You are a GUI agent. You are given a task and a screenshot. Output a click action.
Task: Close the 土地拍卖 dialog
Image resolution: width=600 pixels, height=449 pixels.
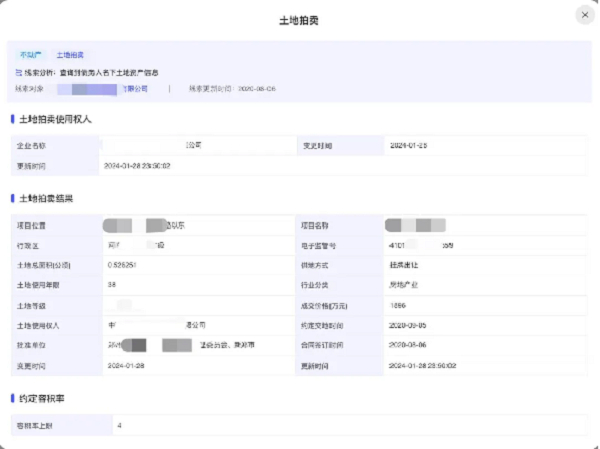(583, 15)
